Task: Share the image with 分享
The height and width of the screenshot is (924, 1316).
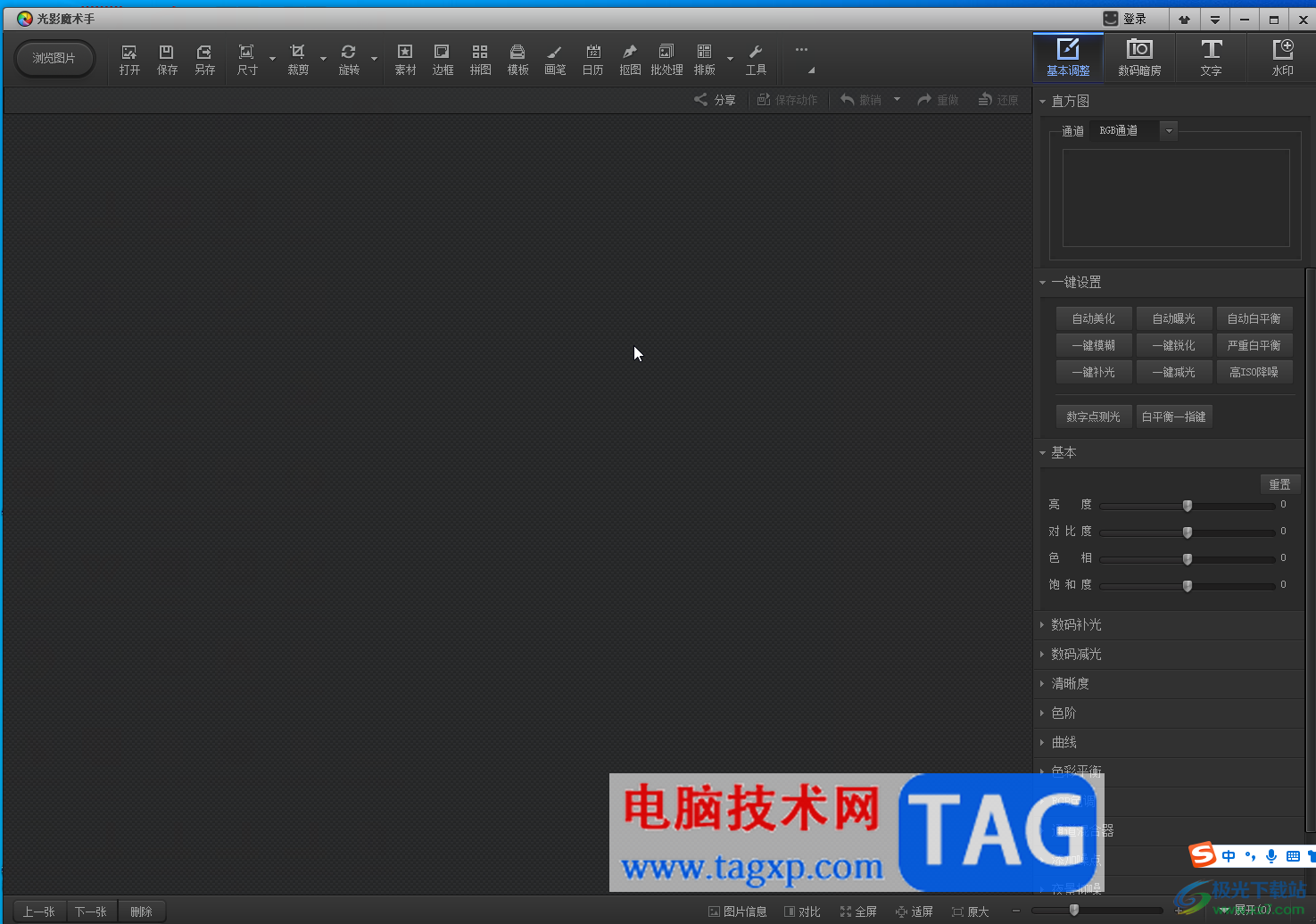Action: tap(715, 100)
